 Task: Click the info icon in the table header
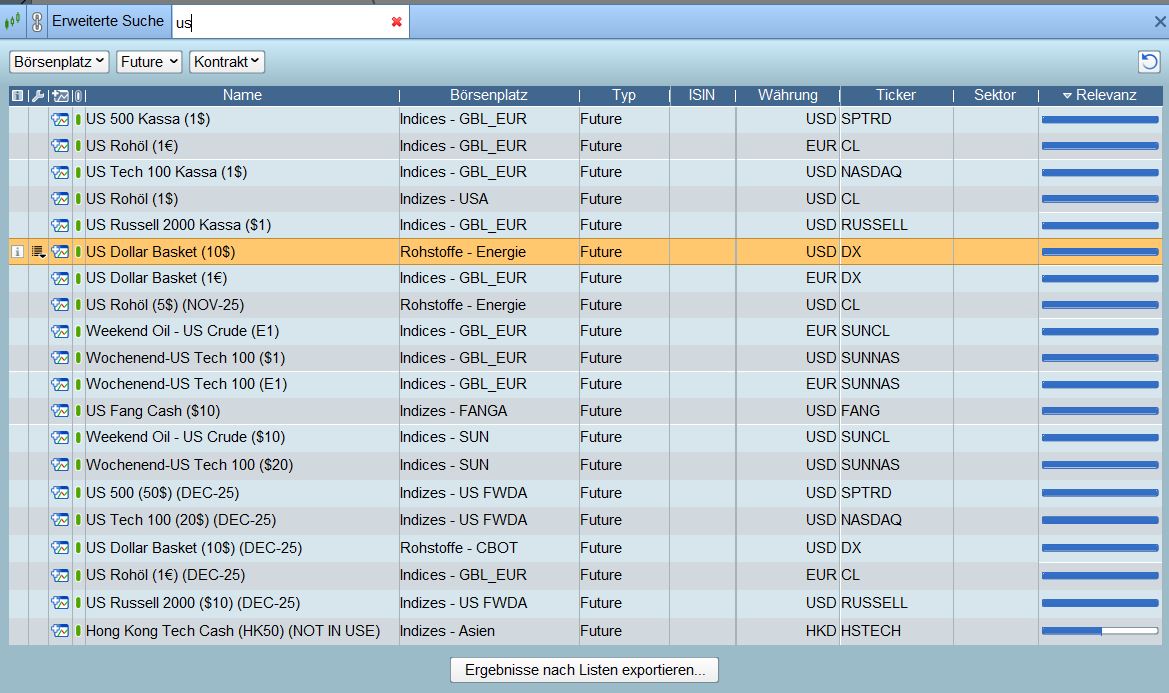coord(17,95)
